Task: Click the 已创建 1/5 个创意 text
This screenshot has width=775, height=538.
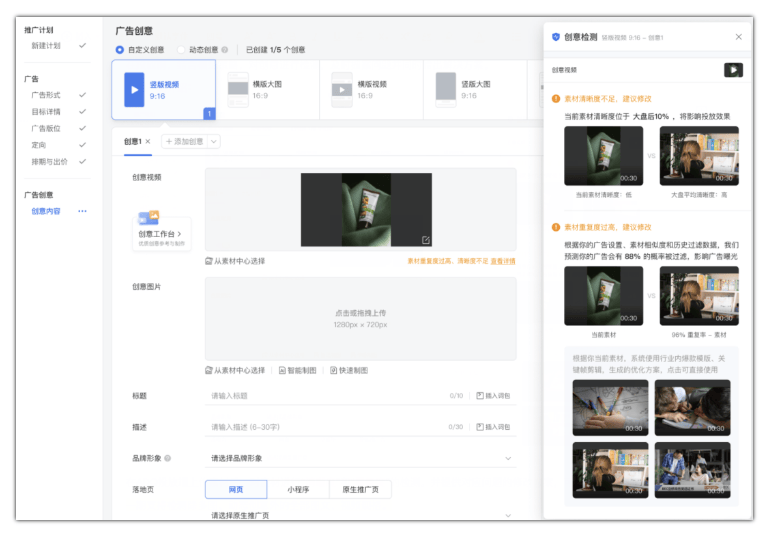Action: click(x=275, y=50)
